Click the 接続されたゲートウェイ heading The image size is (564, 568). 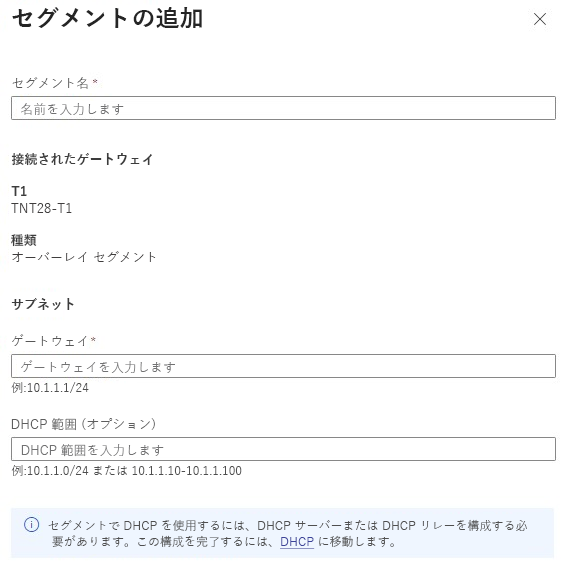click(83, 159)
